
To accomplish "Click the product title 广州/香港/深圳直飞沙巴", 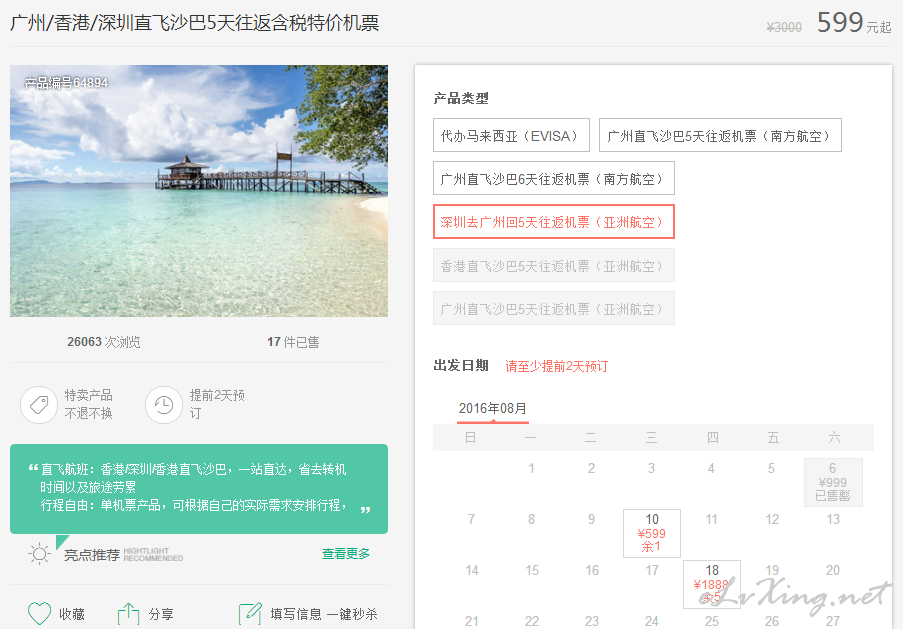I will [195, 22].
